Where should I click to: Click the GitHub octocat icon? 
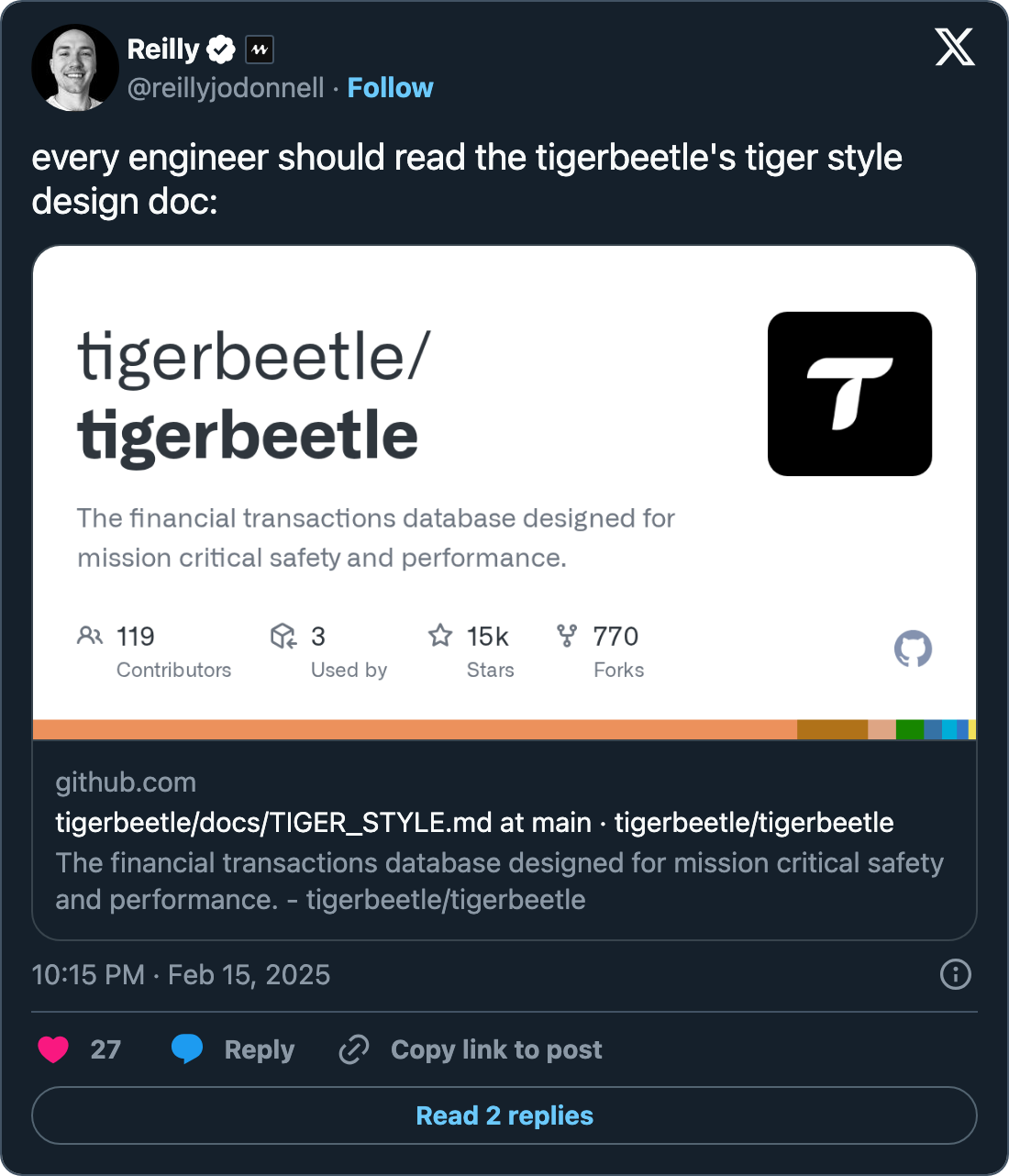tap(913, 649)
